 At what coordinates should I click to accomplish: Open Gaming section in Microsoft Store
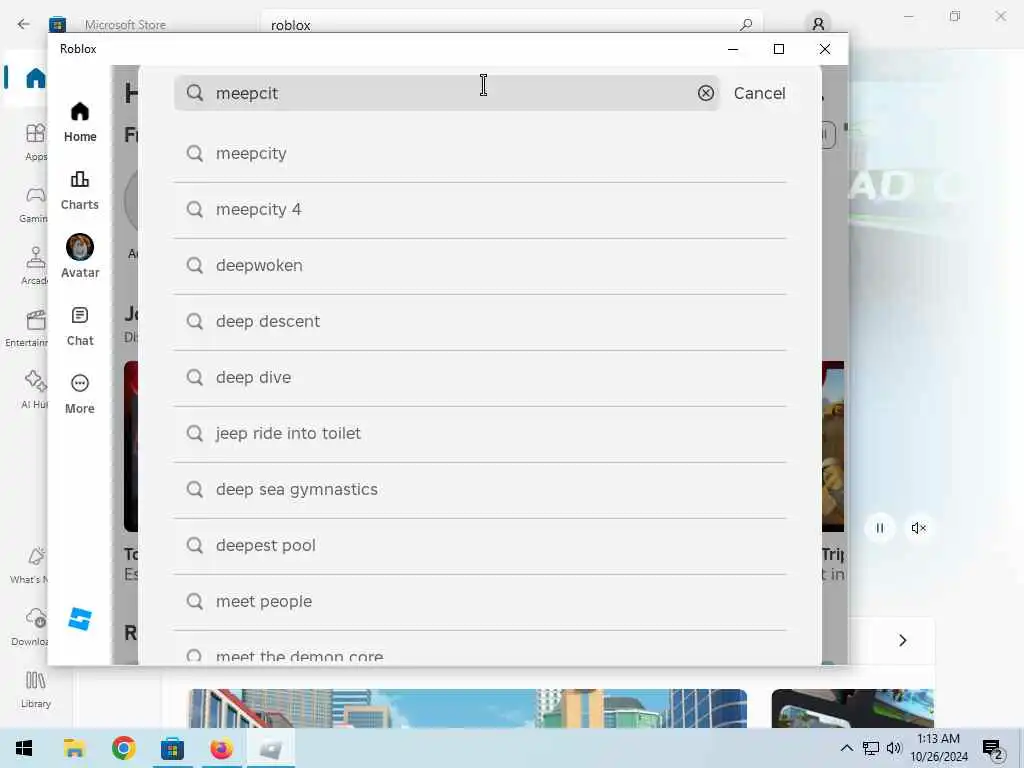tap(34, 204)
